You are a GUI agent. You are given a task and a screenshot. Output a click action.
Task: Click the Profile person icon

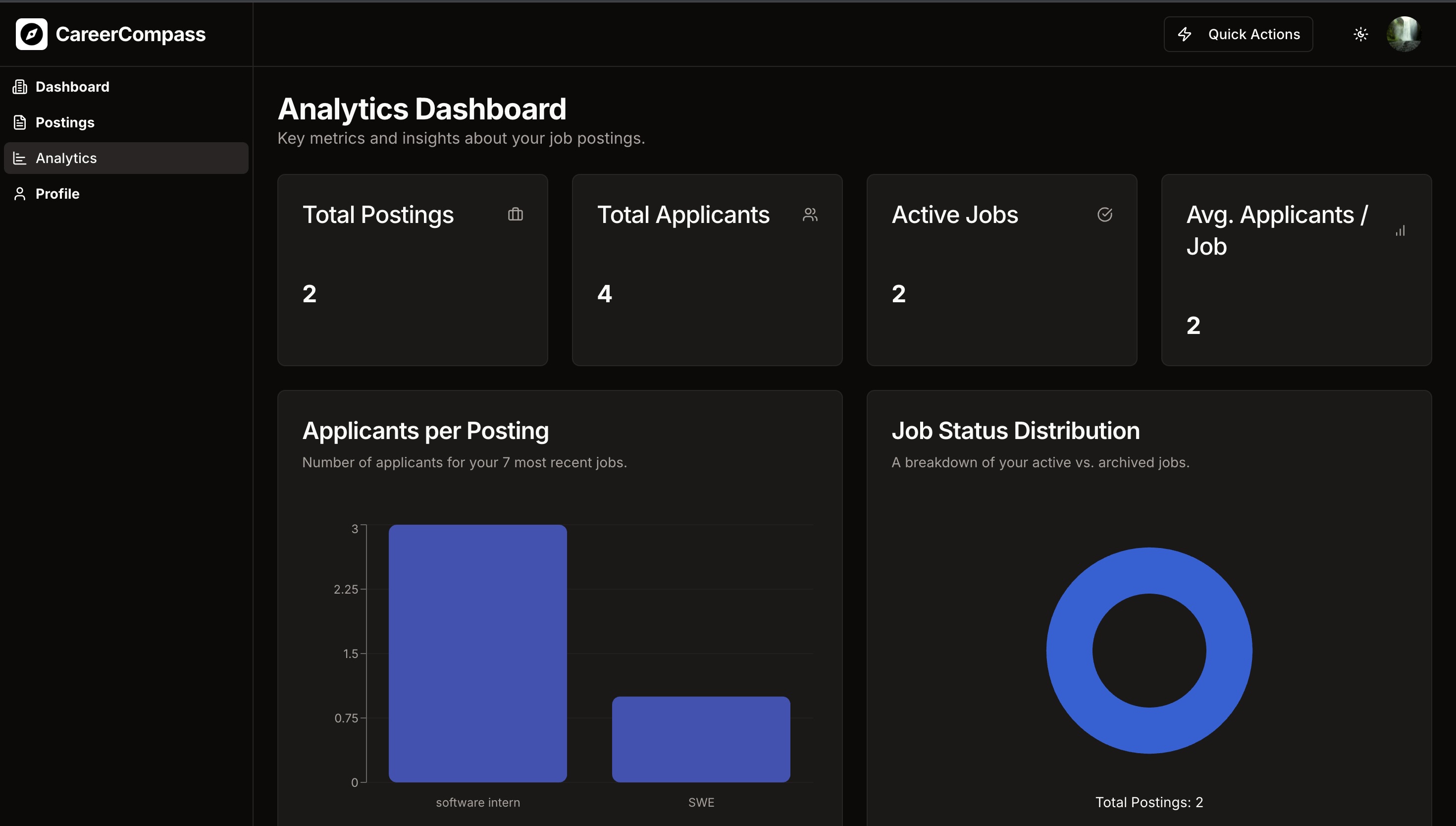[20, 194]
